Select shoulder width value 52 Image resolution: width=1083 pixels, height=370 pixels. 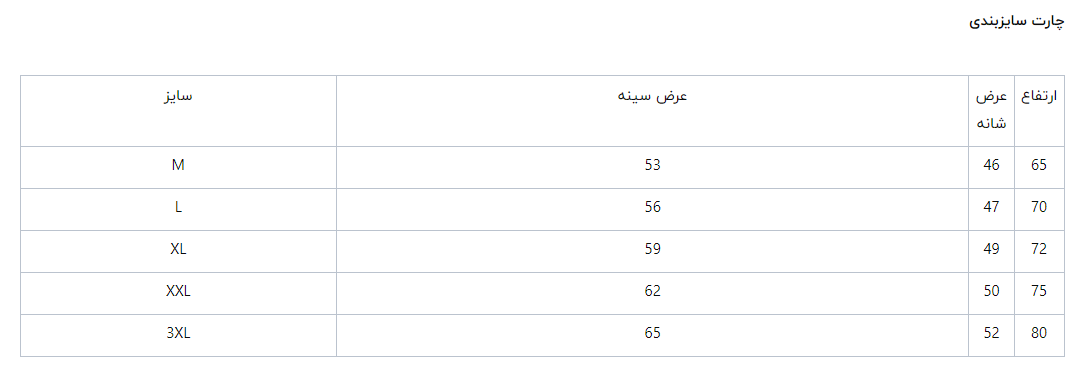point(991,333)
